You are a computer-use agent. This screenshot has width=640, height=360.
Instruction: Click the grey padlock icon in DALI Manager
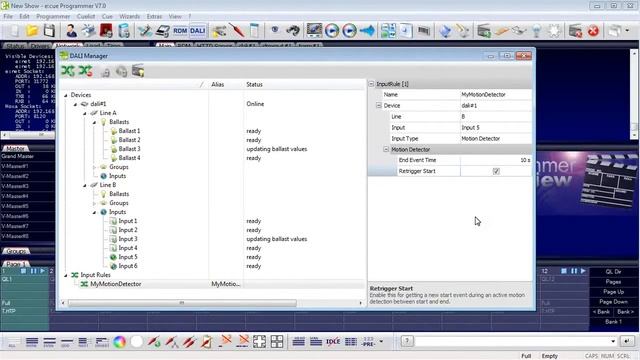click(x=105, y=72)
